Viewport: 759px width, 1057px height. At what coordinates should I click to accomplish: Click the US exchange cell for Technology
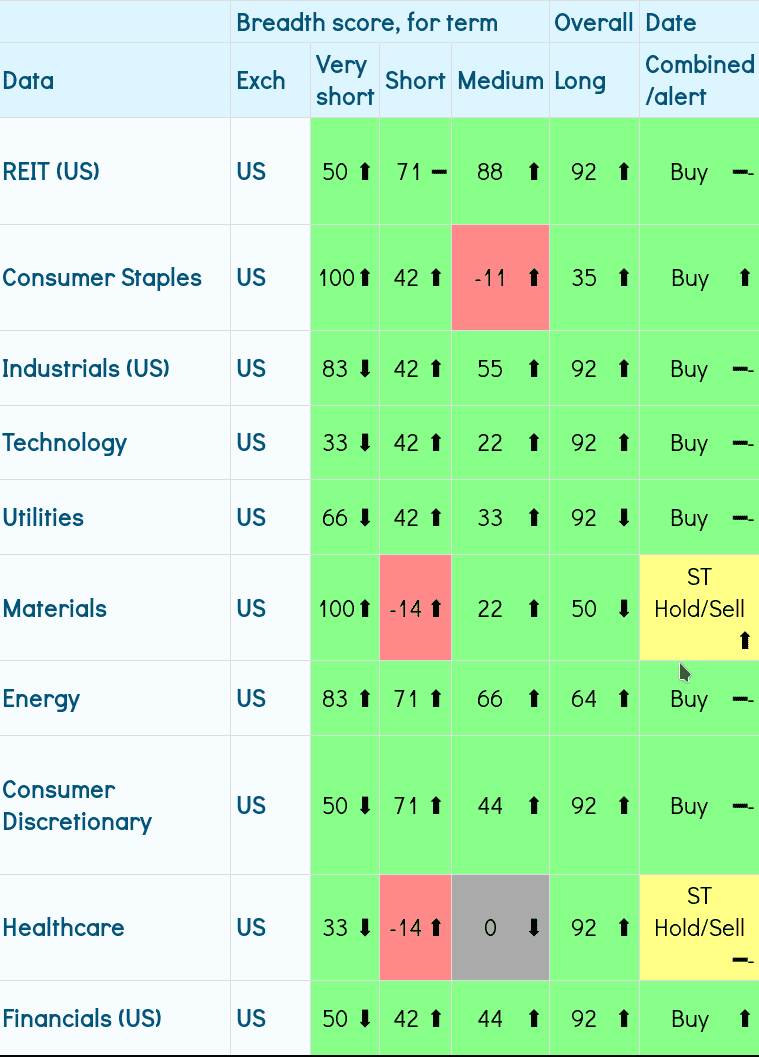[x=252, y=443]
